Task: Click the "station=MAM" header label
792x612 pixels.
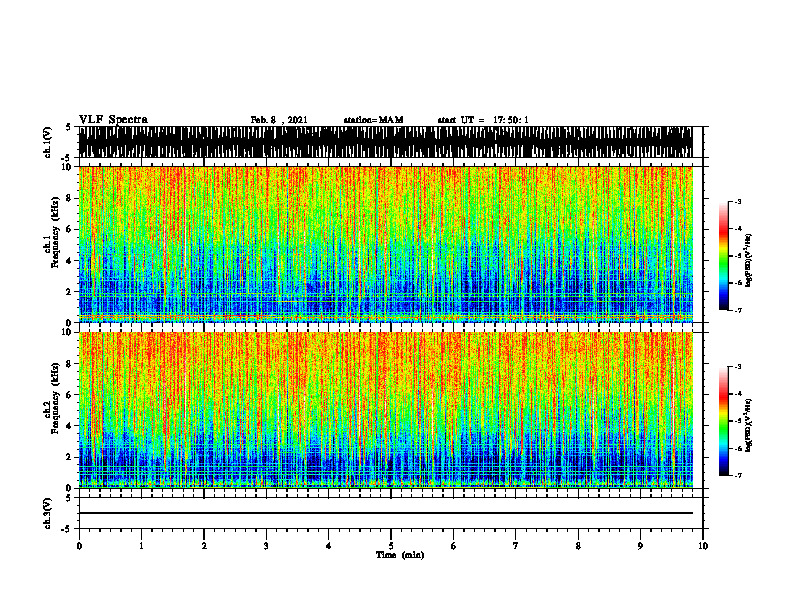Action: point(373,120)
